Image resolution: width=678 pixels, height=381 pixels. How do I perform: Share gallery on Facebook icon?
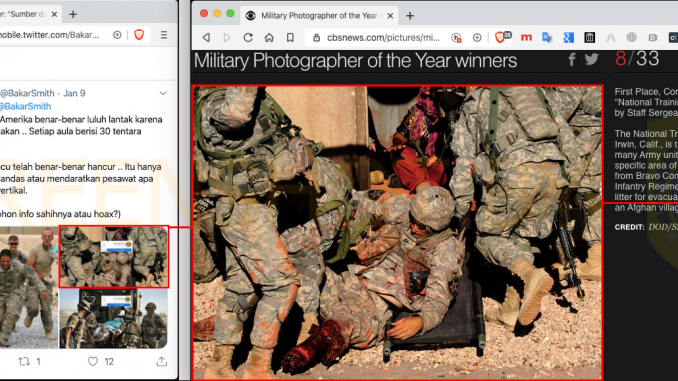572,59
